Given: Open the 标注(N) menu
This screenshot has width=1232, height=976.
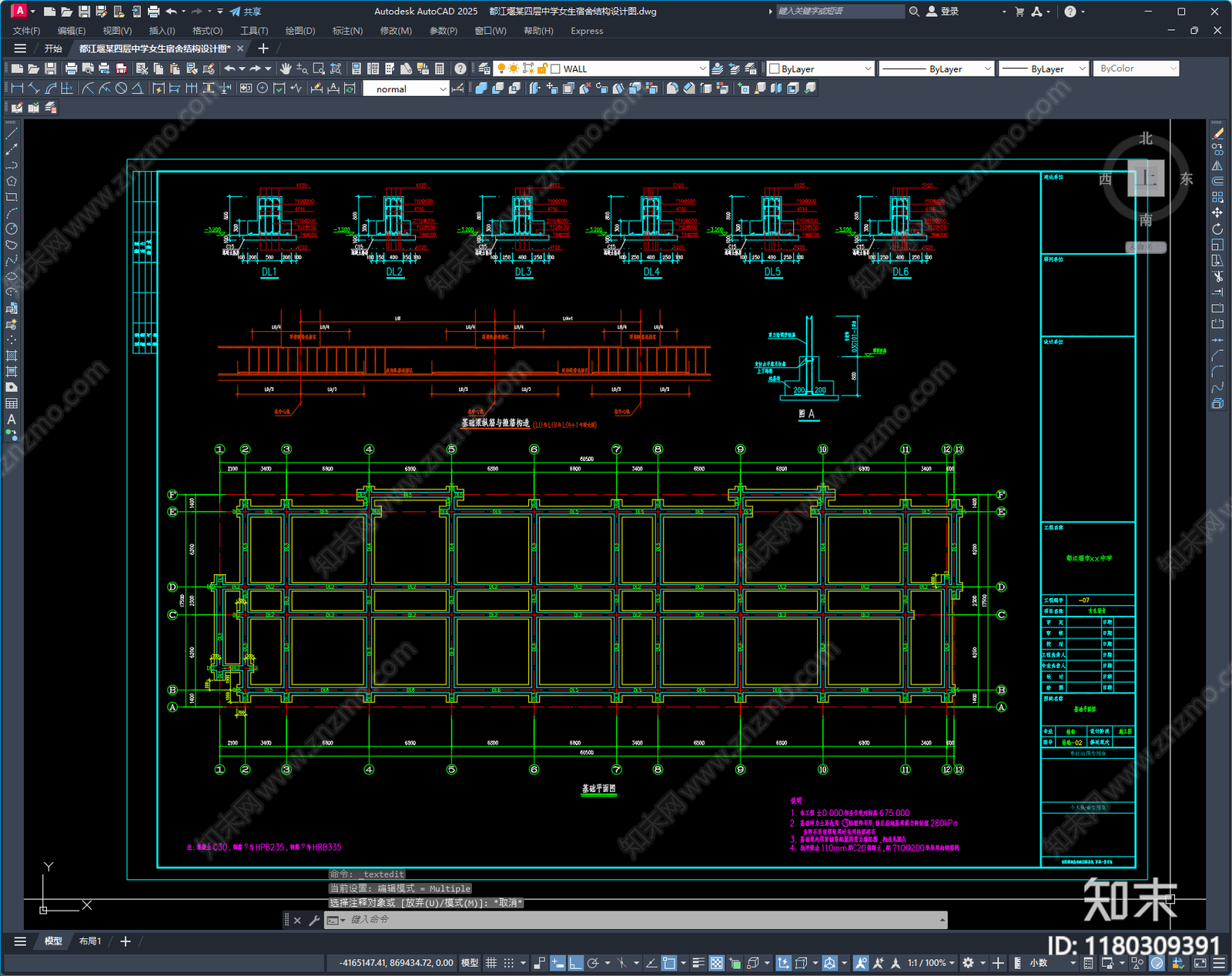Looking at the screenshot, I should point(347,31).
